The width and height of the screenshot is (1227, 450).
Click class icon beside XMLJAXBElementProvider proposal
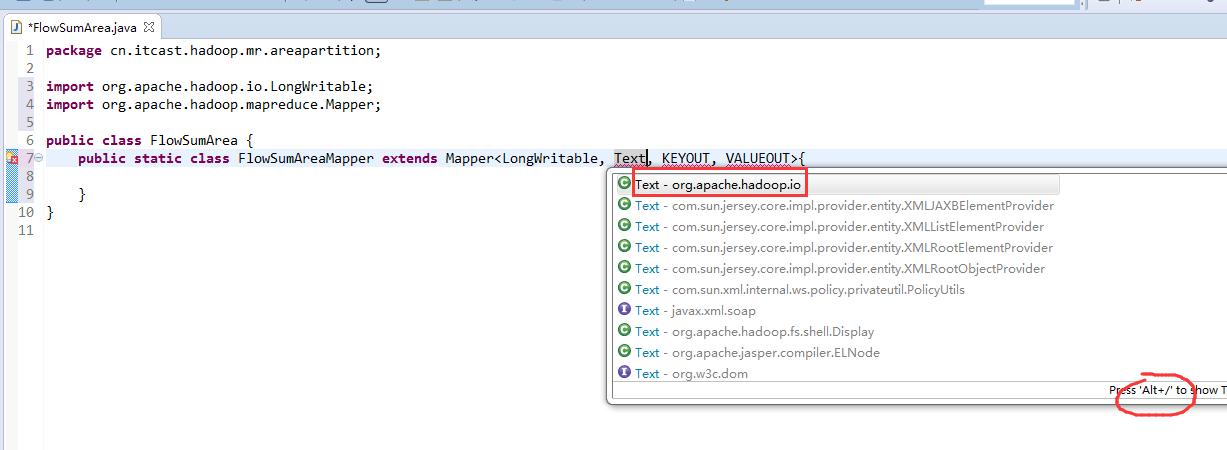625,204
